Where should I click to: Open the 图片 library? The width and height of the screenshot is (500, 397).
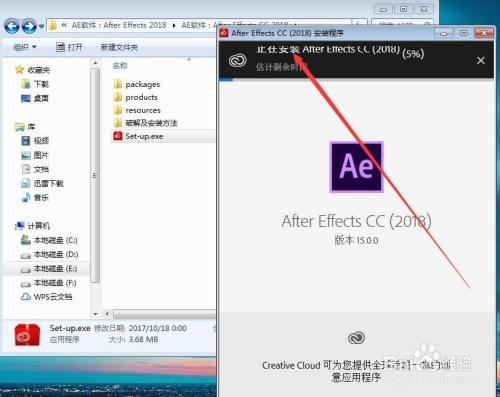(x=35, y=155)
